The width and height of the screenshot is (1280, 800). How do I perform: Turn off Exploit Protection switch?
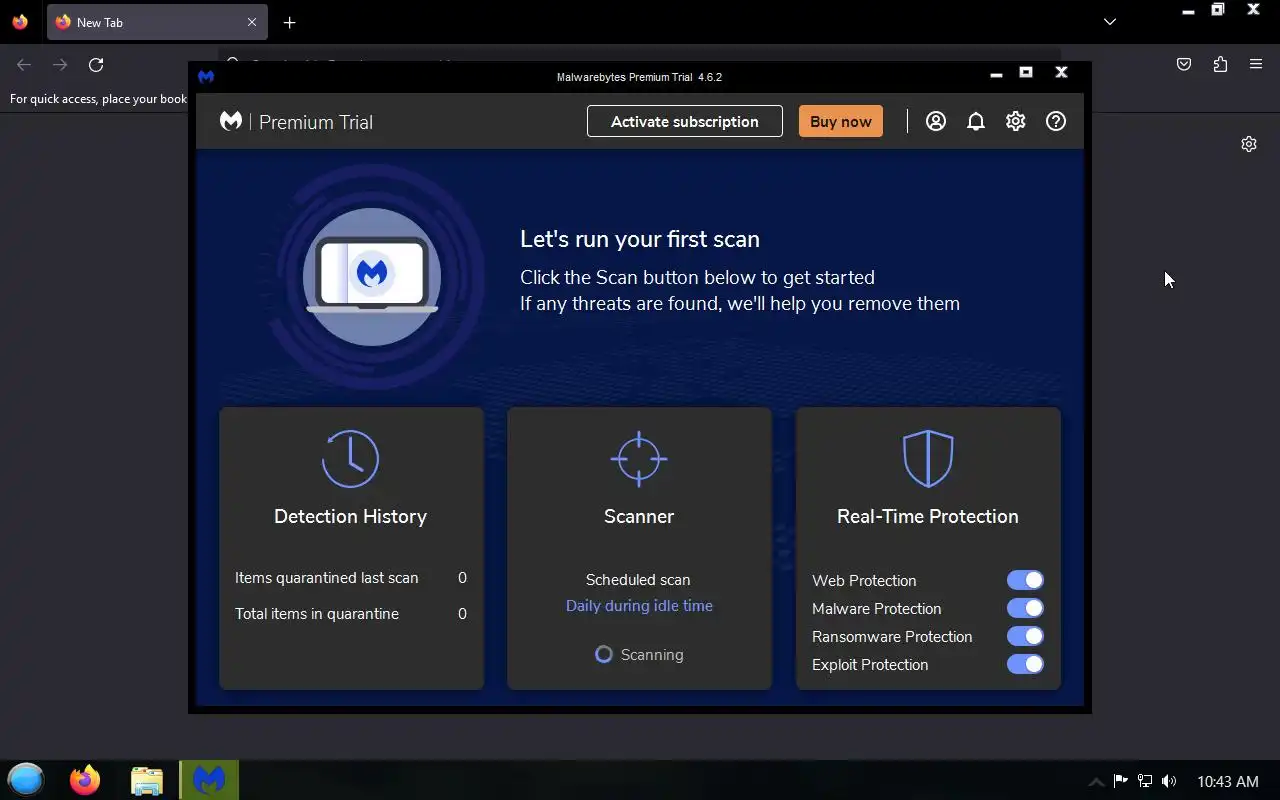[1025, 664]
